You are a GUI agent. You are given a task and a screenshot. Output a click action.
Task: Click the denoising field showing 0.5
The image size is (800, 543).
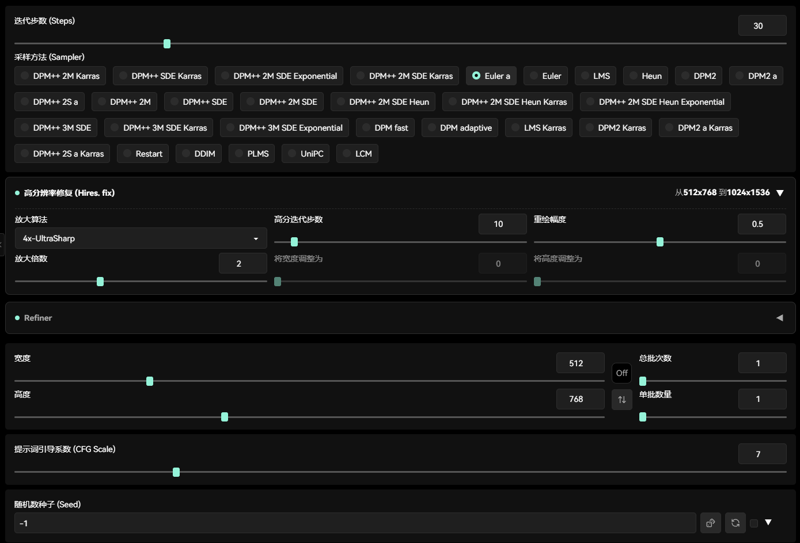pyautogui.click(x=762, y=224)
